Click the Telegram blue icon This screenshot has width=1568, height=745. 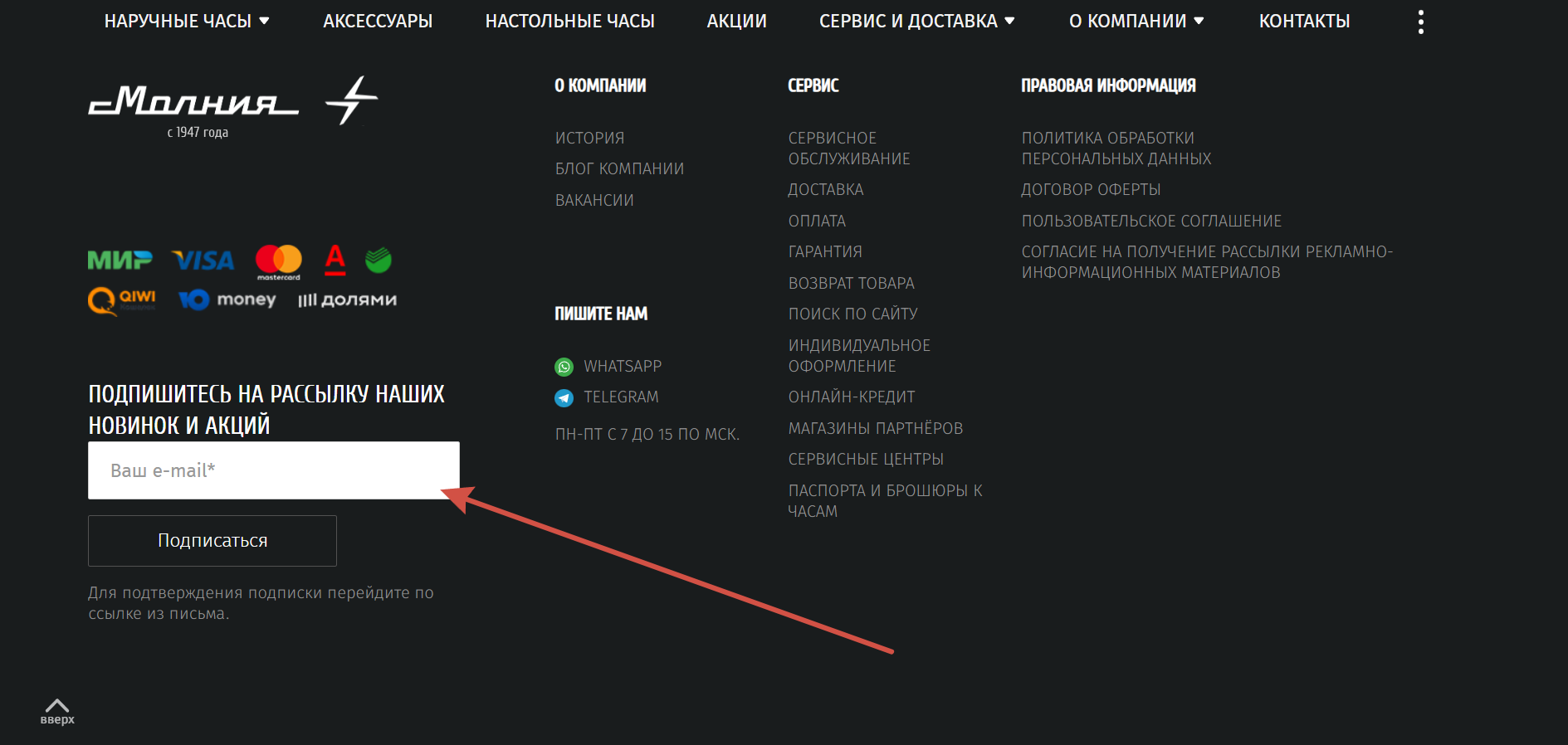pyautogui.click(x=564, y=398)
